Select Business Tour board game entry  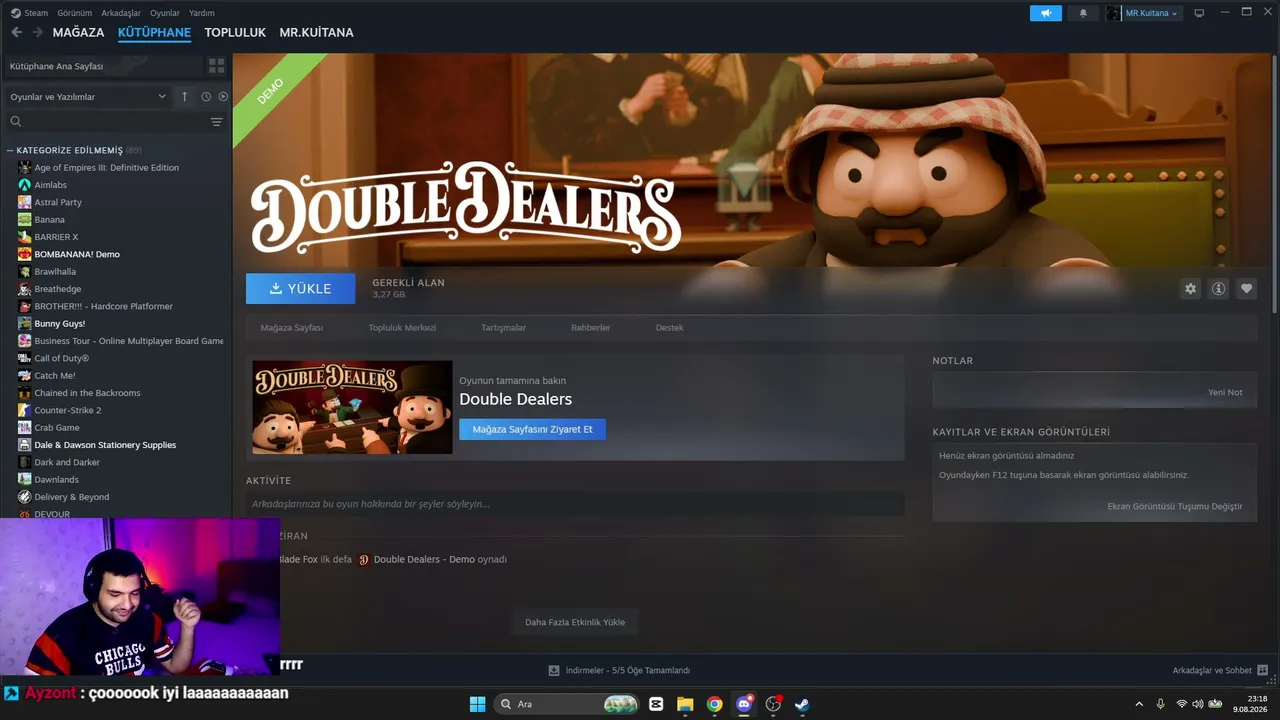pos(129,341)
